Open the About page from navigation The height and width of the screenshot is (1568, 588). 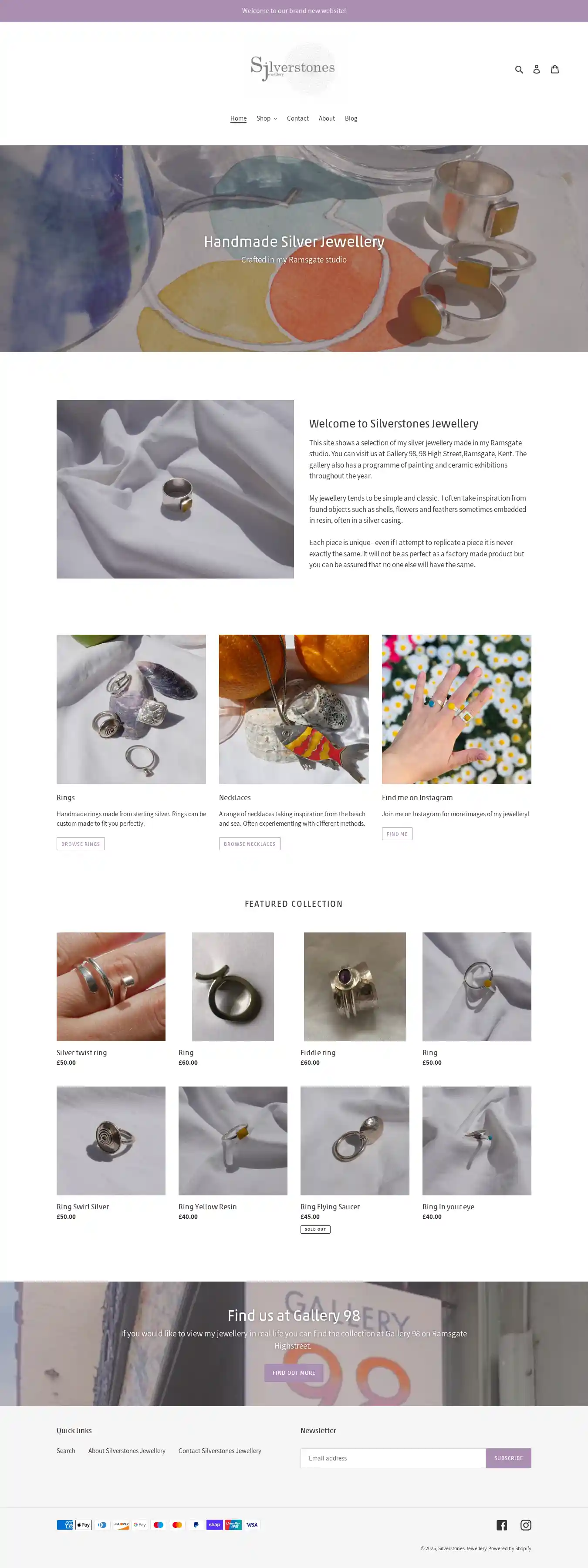(x=327, y=118)
